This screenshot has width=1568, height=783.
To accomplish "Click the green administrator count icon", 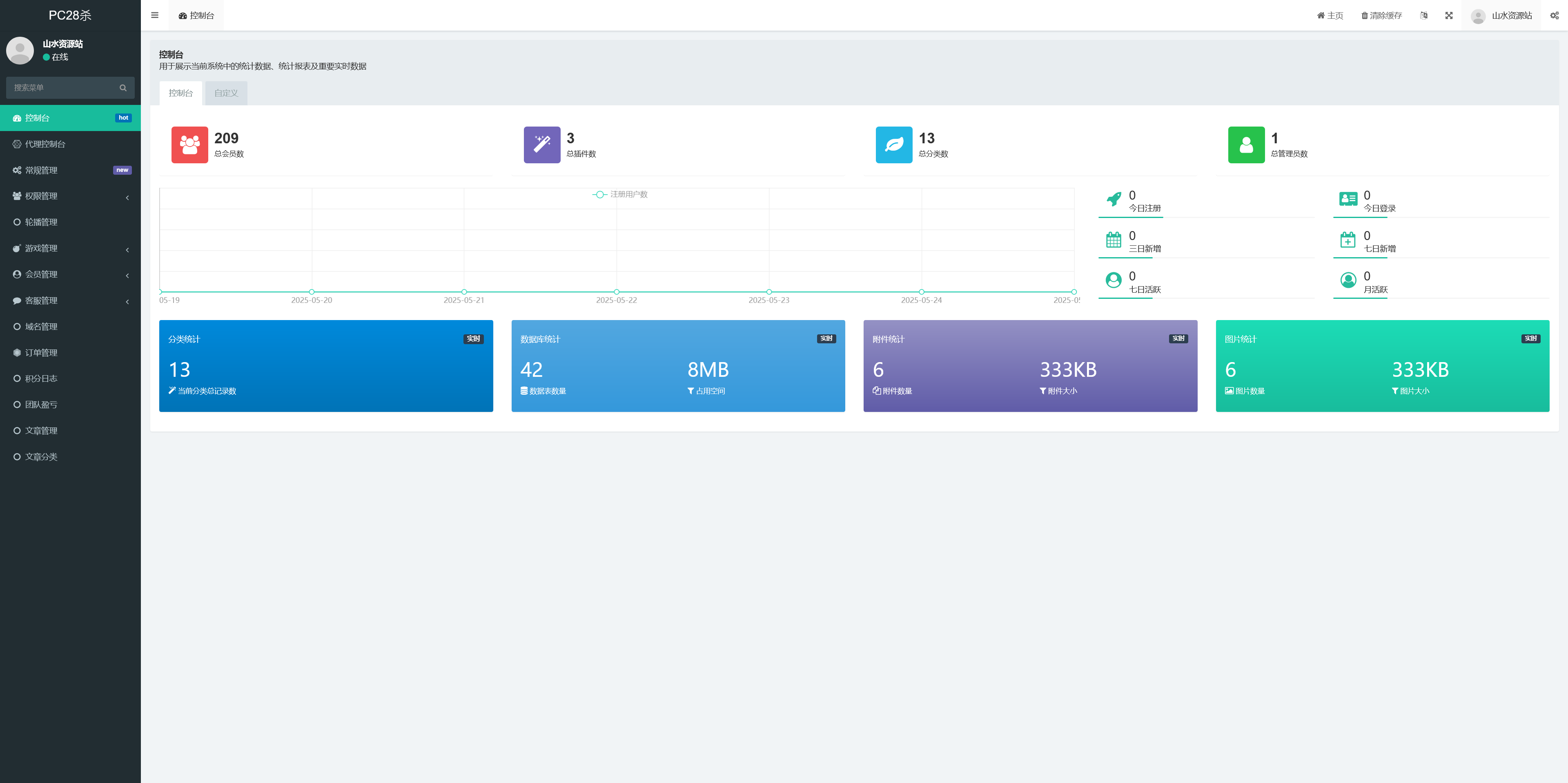I will pos(1246,145).
